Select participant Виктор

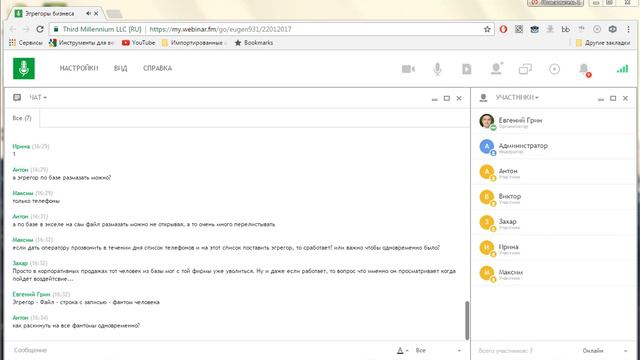click(x=553, y=198)
